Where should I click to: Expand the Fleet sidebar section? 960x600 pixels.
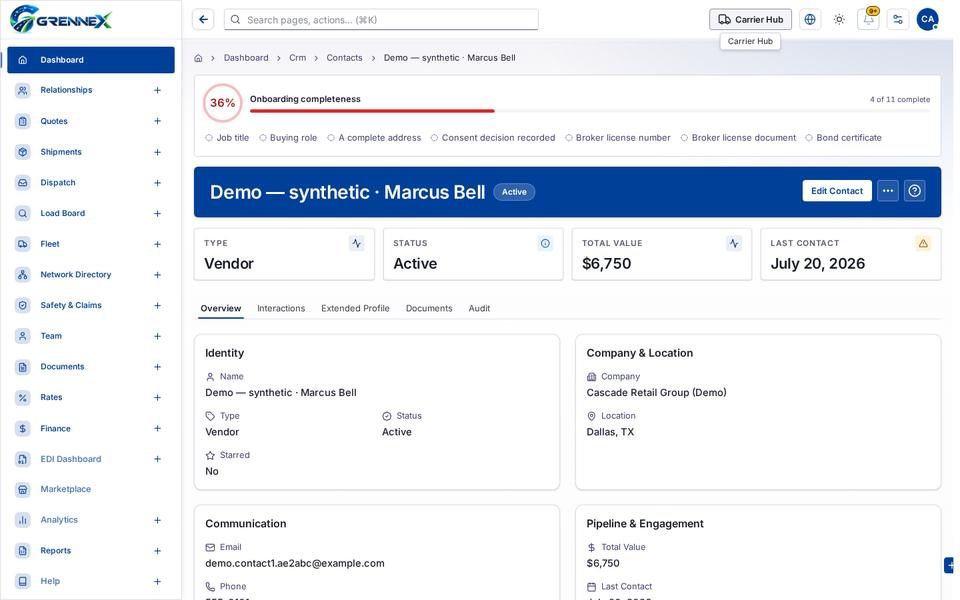tap(157, 244)
